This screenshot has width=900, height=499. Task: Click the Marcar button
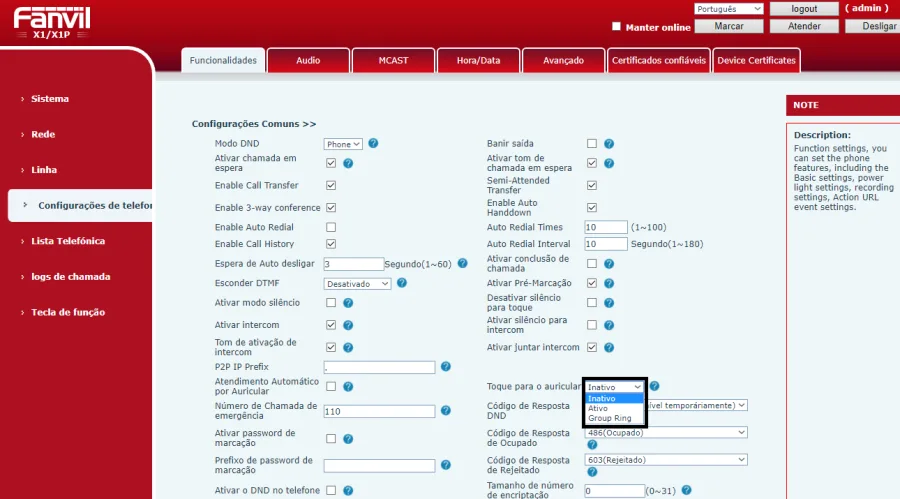[729, 26]
